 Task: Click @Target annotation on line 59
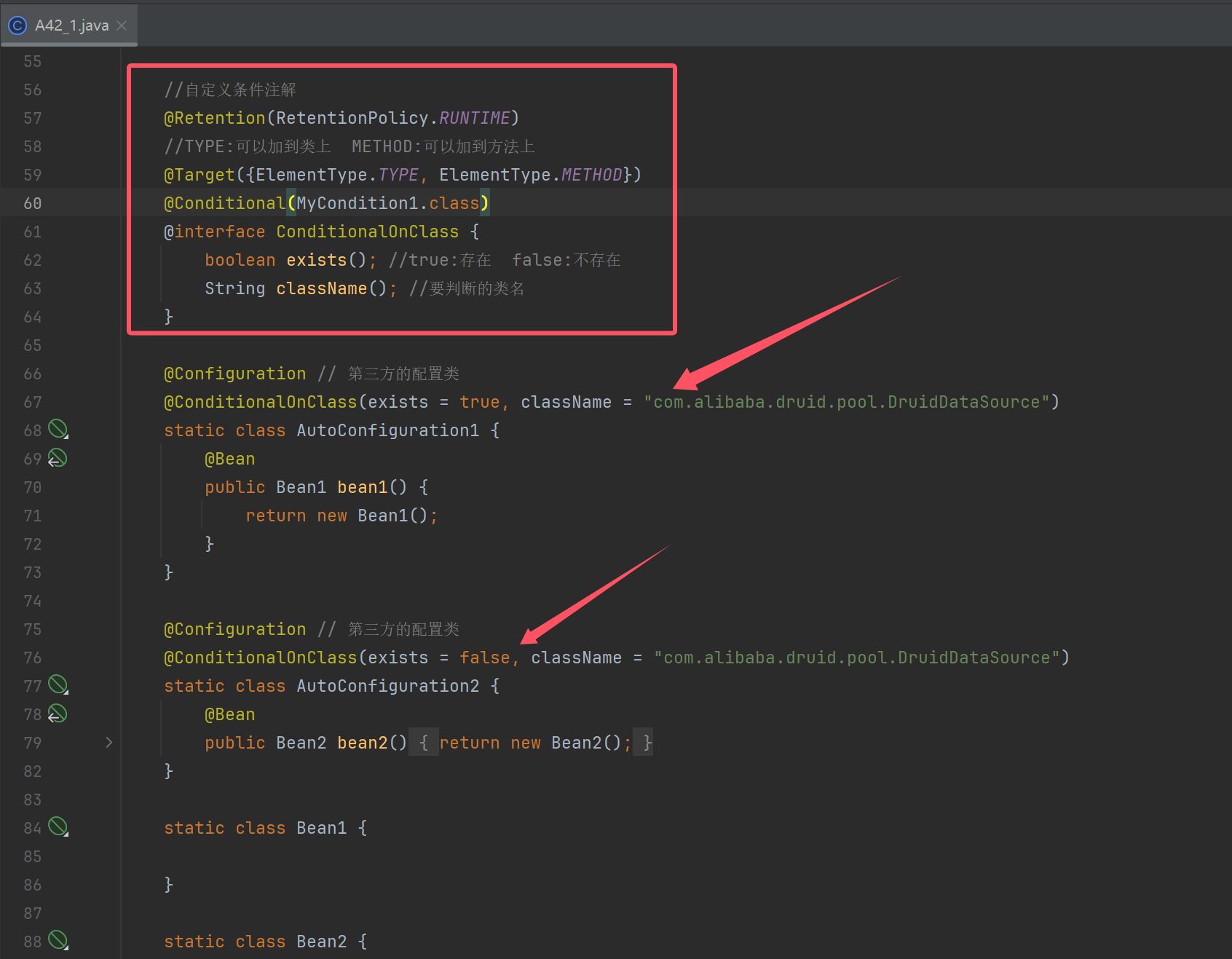(x=200, y=175)
